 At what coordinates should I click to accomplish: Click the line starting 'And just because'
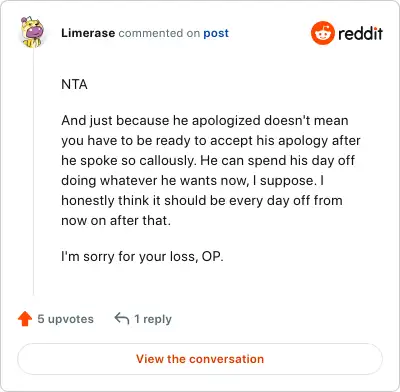205,120
